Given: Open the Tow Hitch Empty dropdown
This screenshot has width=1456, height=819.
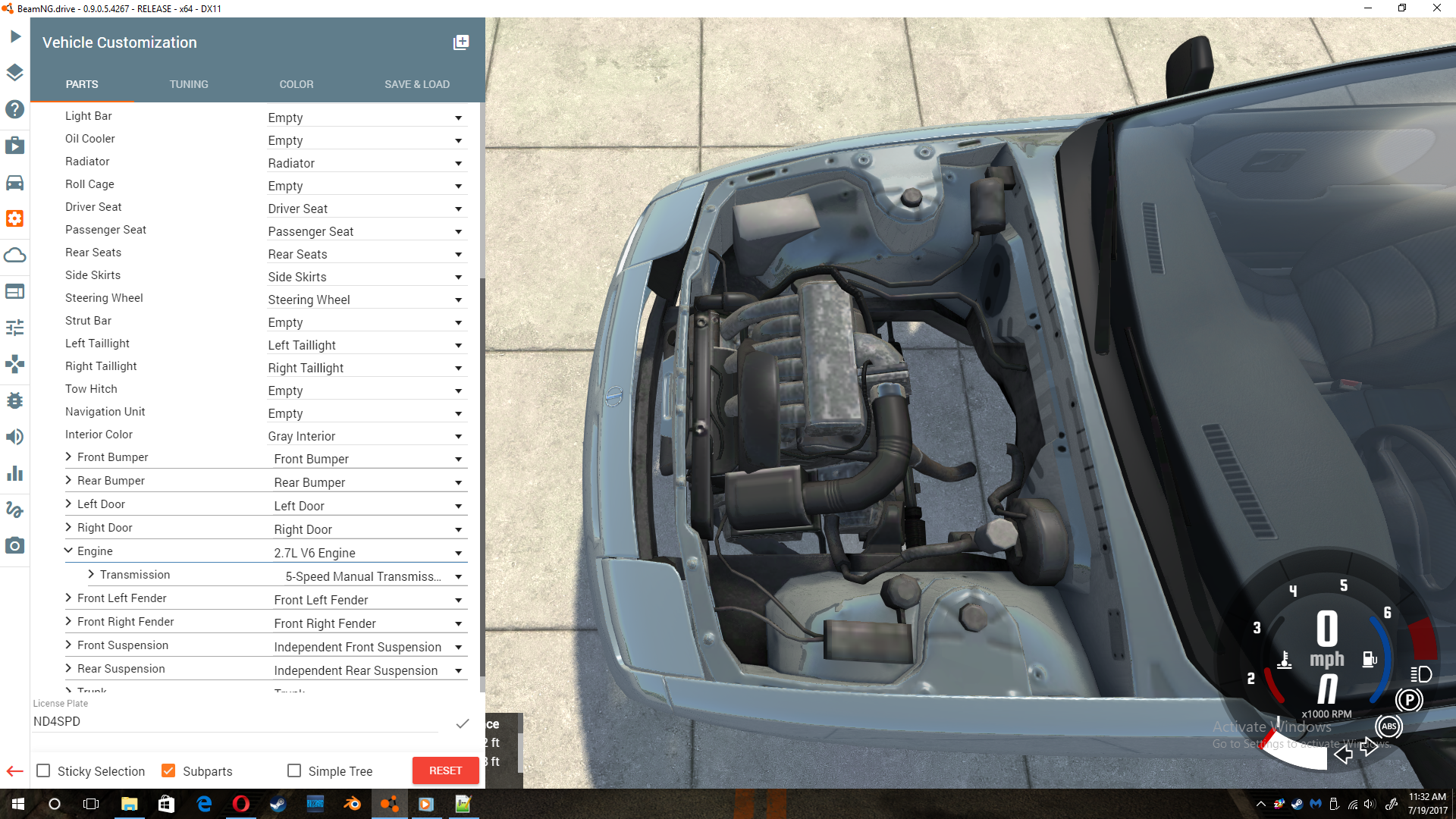Looking at the screenshot, I should pos(366,391).
